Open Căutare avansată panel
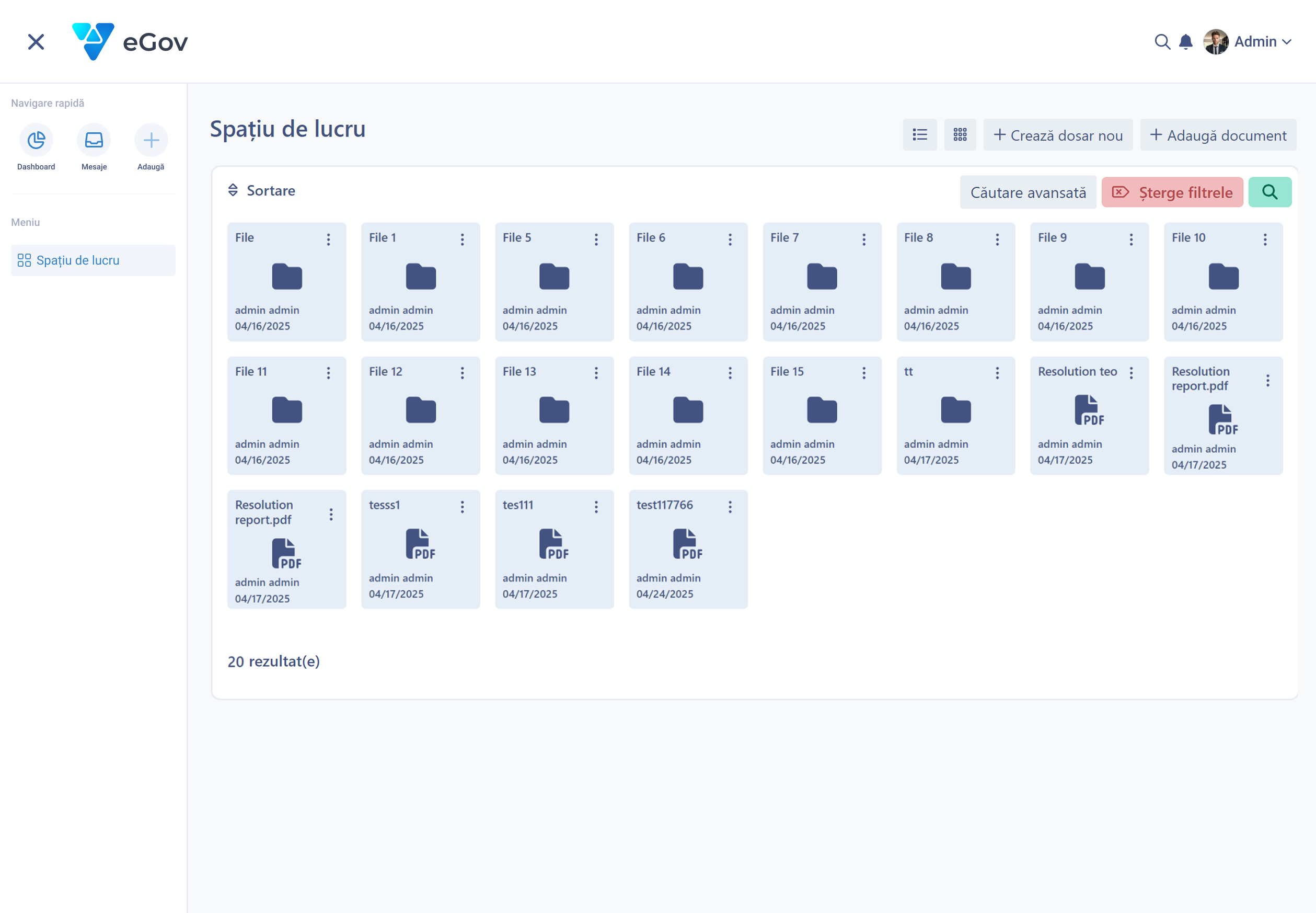 (x=1028, y=192)
